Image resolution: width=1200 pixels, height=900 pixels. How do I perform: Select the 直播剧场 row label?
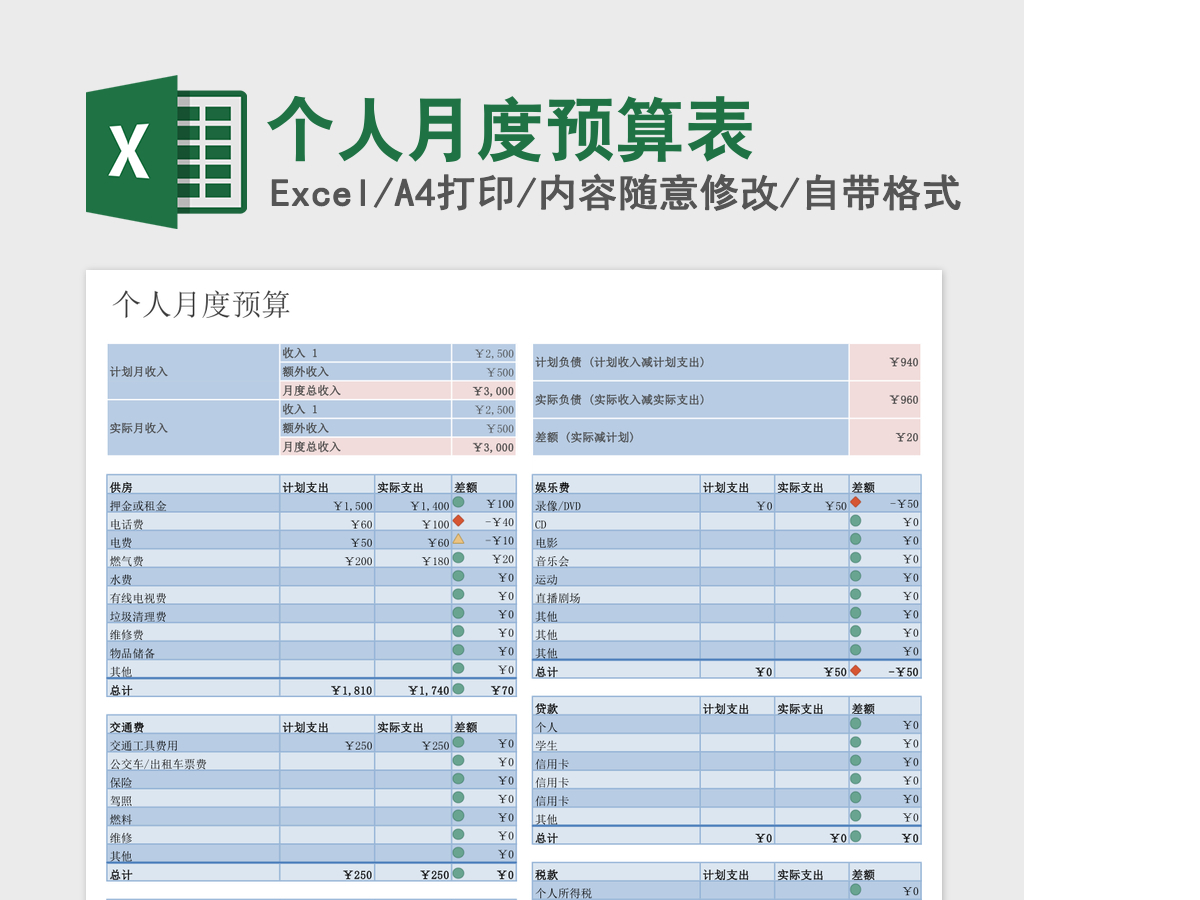(x=616, y=596)
